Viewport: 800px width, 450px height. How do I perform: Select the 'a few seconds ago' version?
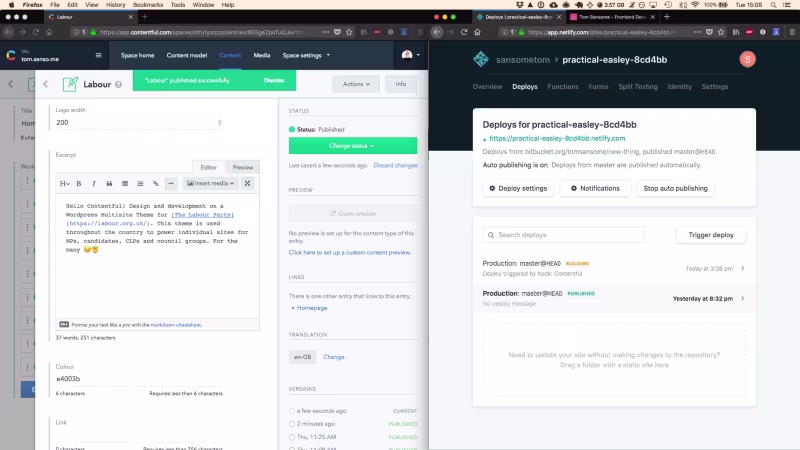tap(292, 411)
